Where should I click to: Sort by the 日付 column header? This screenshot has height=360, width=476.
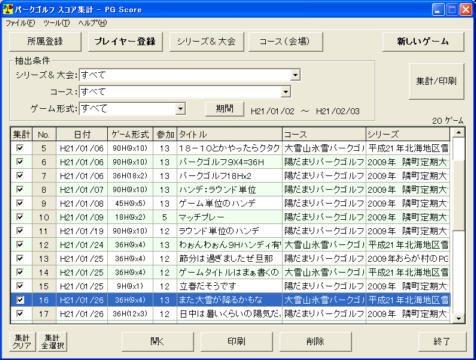pyautogui.click(x=82, y=134)
